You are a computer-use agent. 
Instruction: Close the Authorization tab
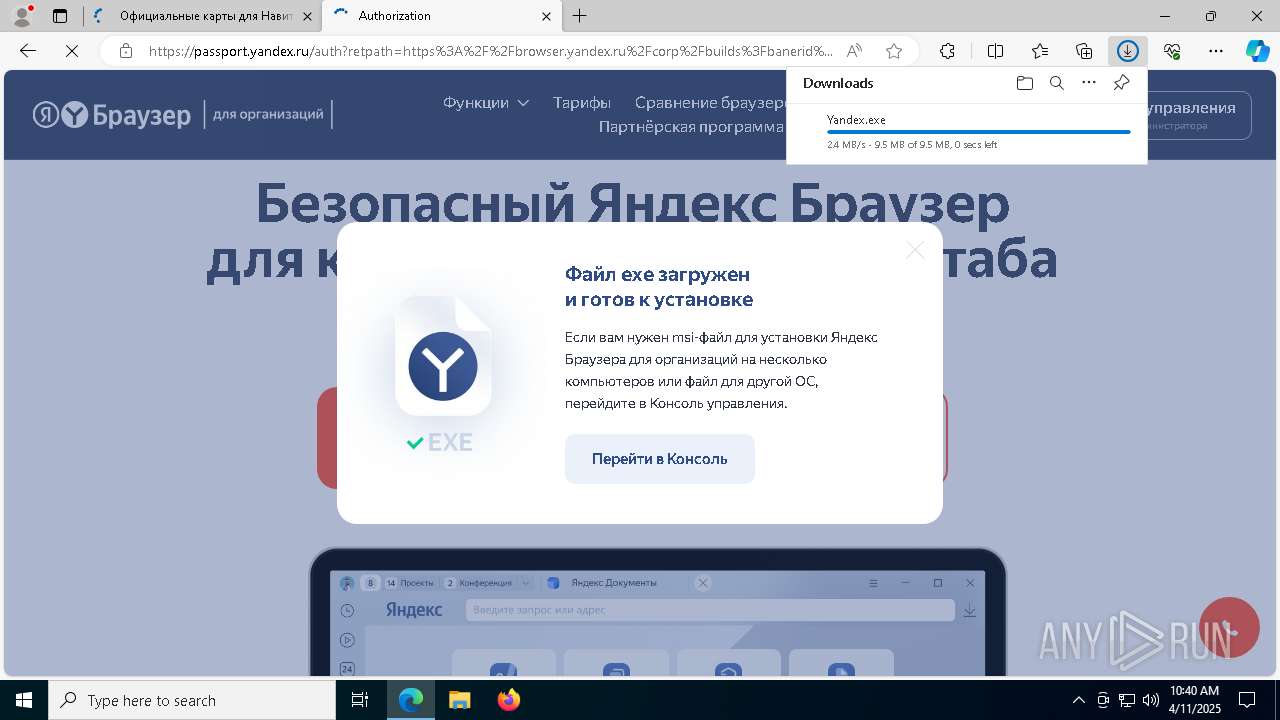tap(546, 16)
